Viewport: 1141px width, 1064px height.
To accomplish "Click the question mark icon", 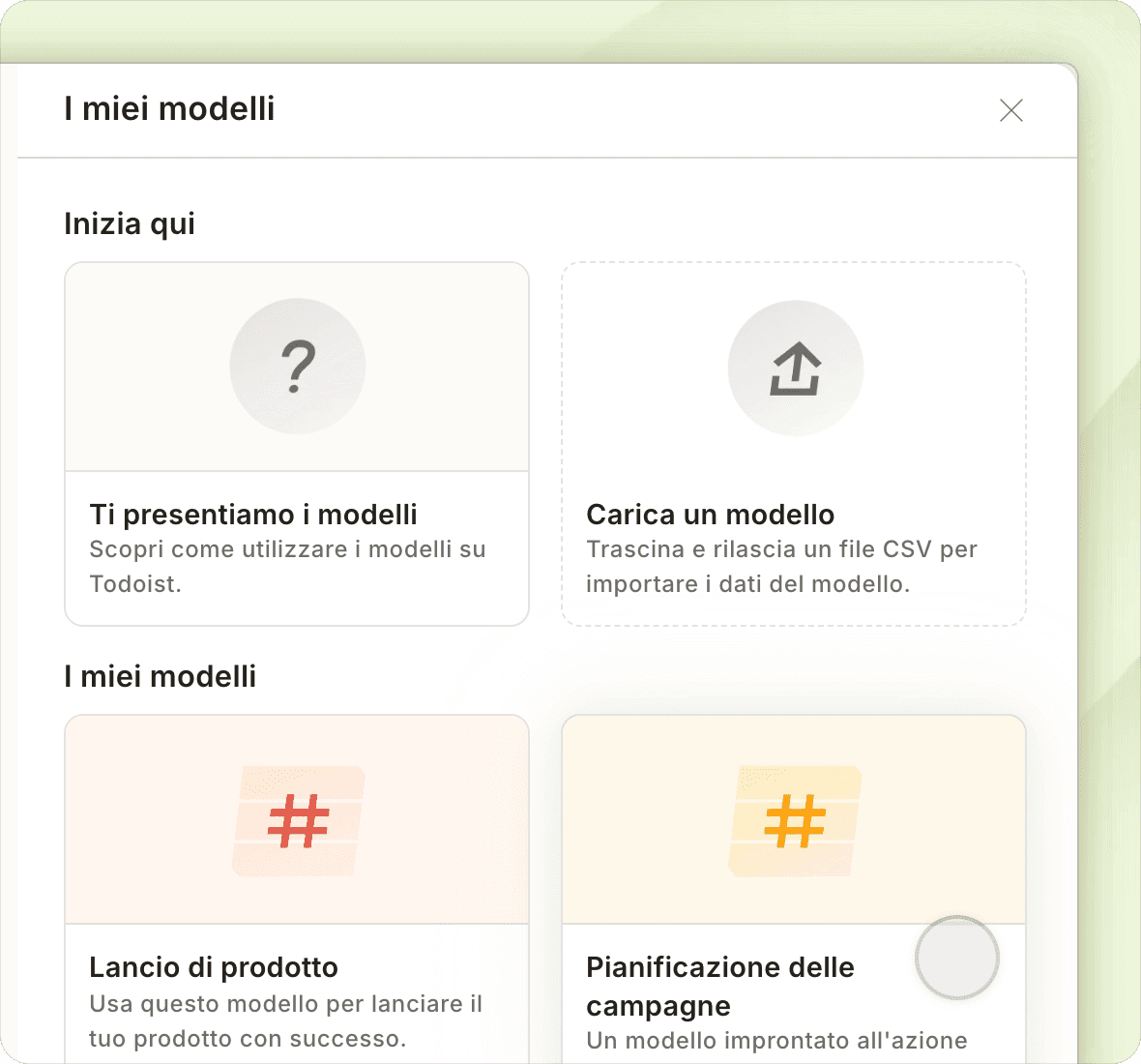I will [x=298, y=366].
